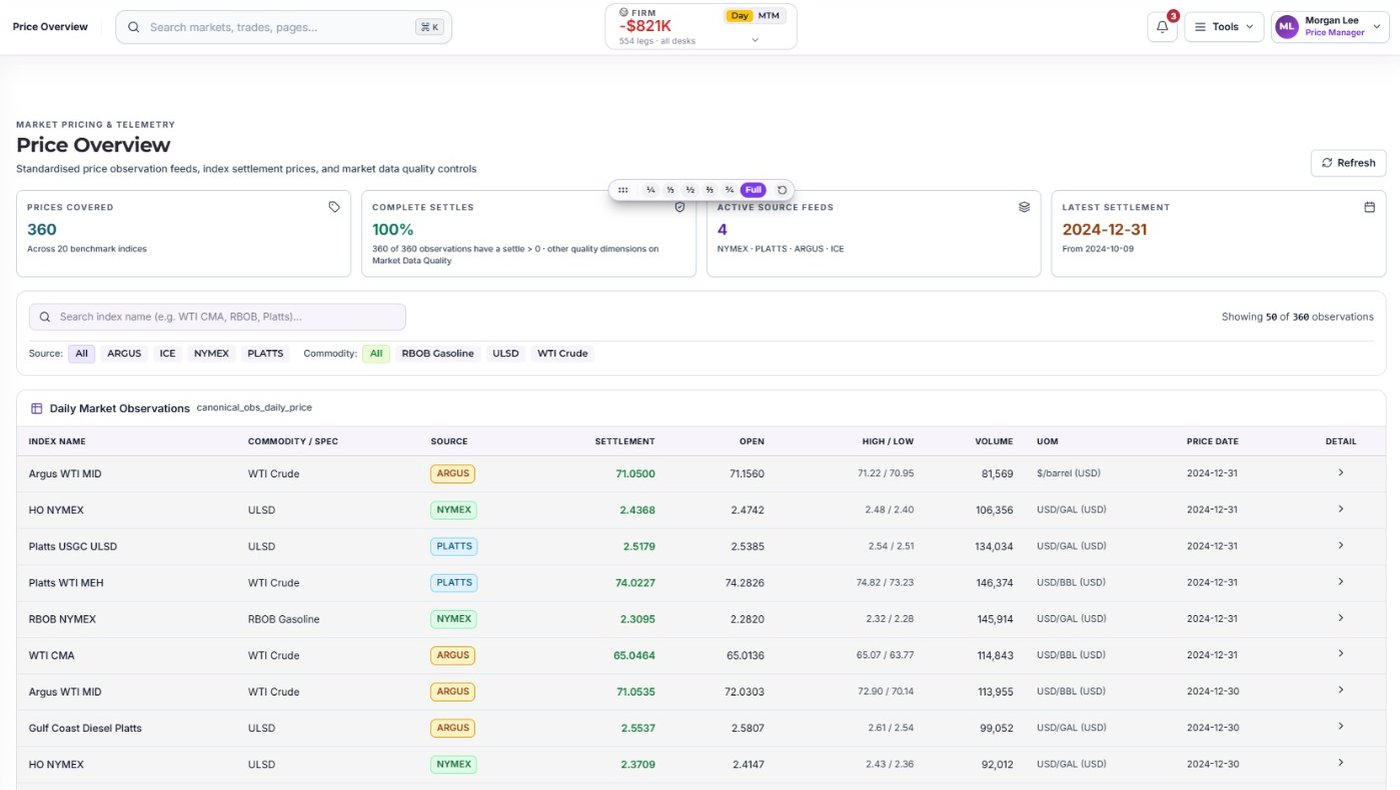The width and height of the screenshot is (1400, 790).
Task: Open Morgan Lee user menu
Action: coord(1330,27)
